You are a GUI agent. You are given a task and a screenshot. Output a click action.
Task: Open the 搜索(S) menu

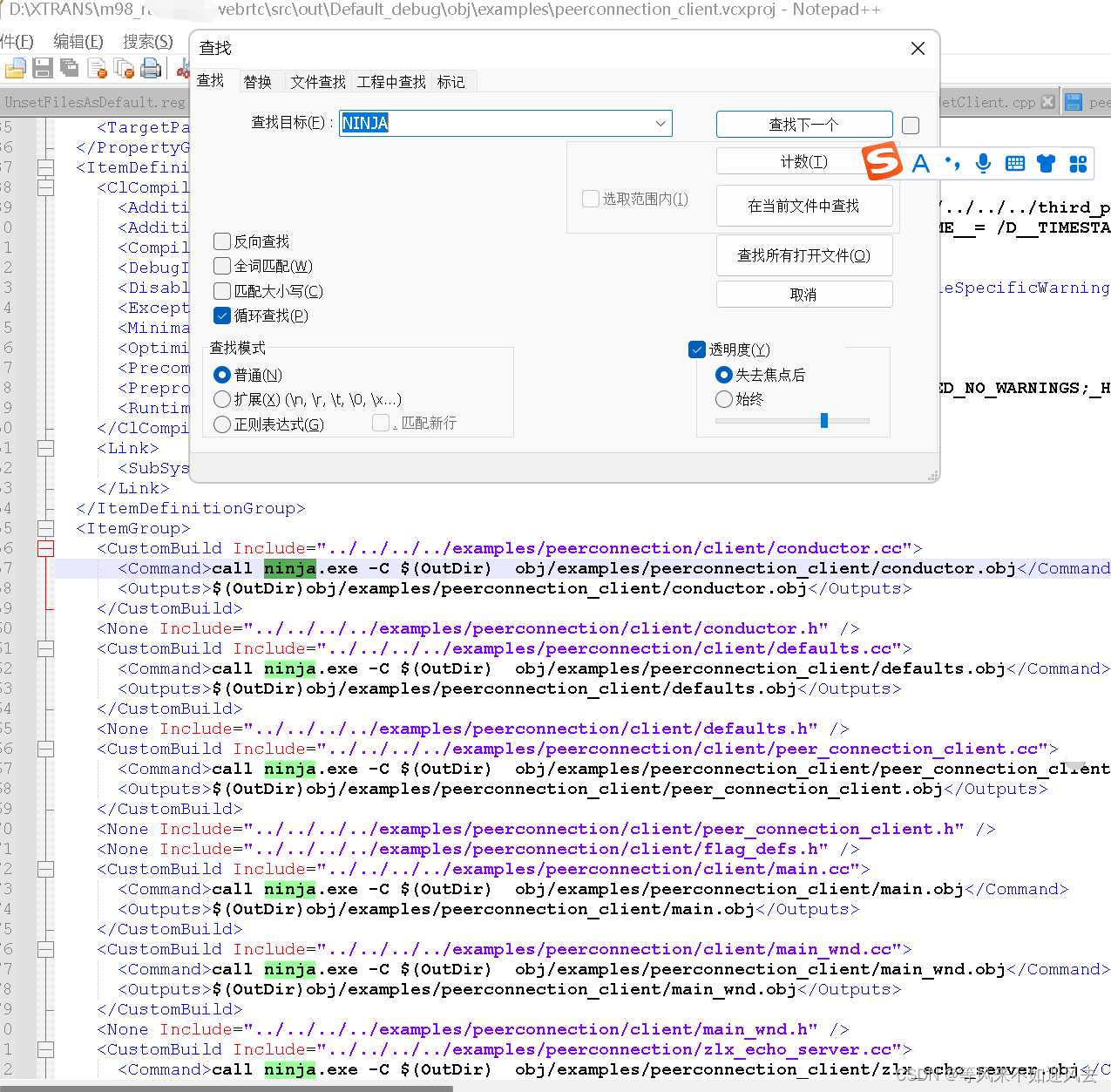point(148,42)
